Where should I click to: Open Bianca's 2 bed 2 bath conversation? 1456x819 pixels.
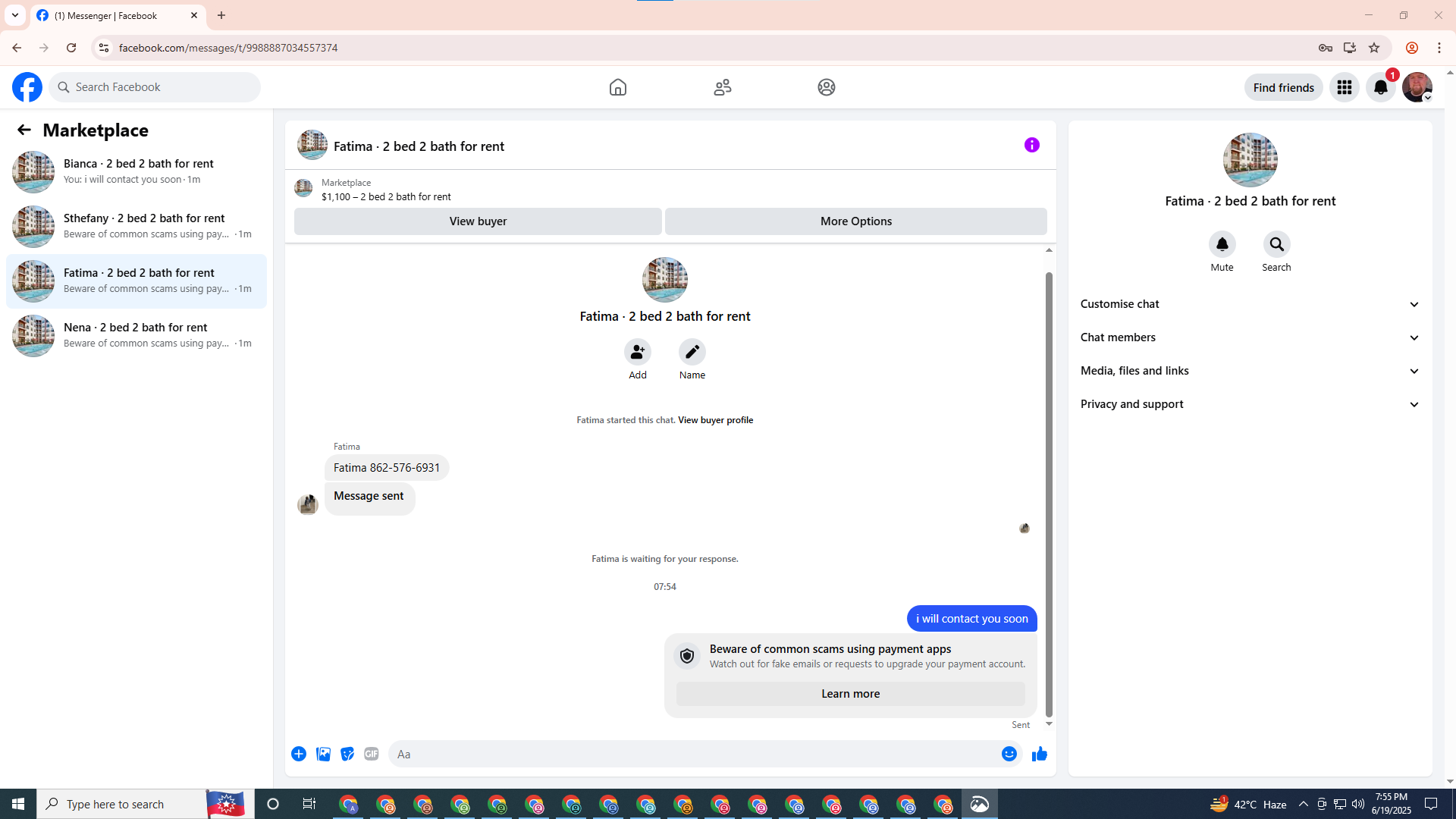click(x=136, y=171)
